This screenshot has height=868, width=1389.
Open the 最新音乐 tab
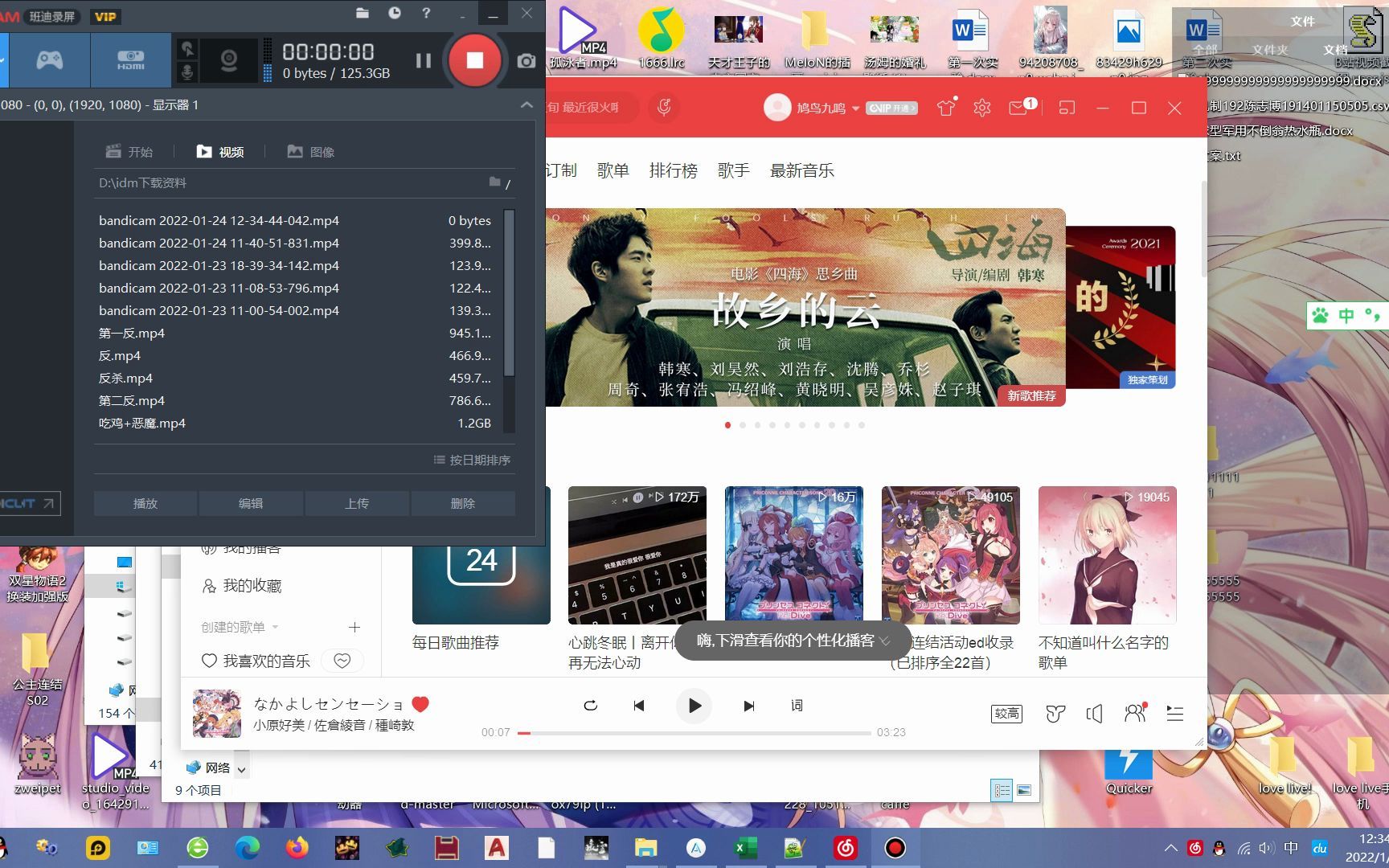pyautogui.click(x=802, y=170)
